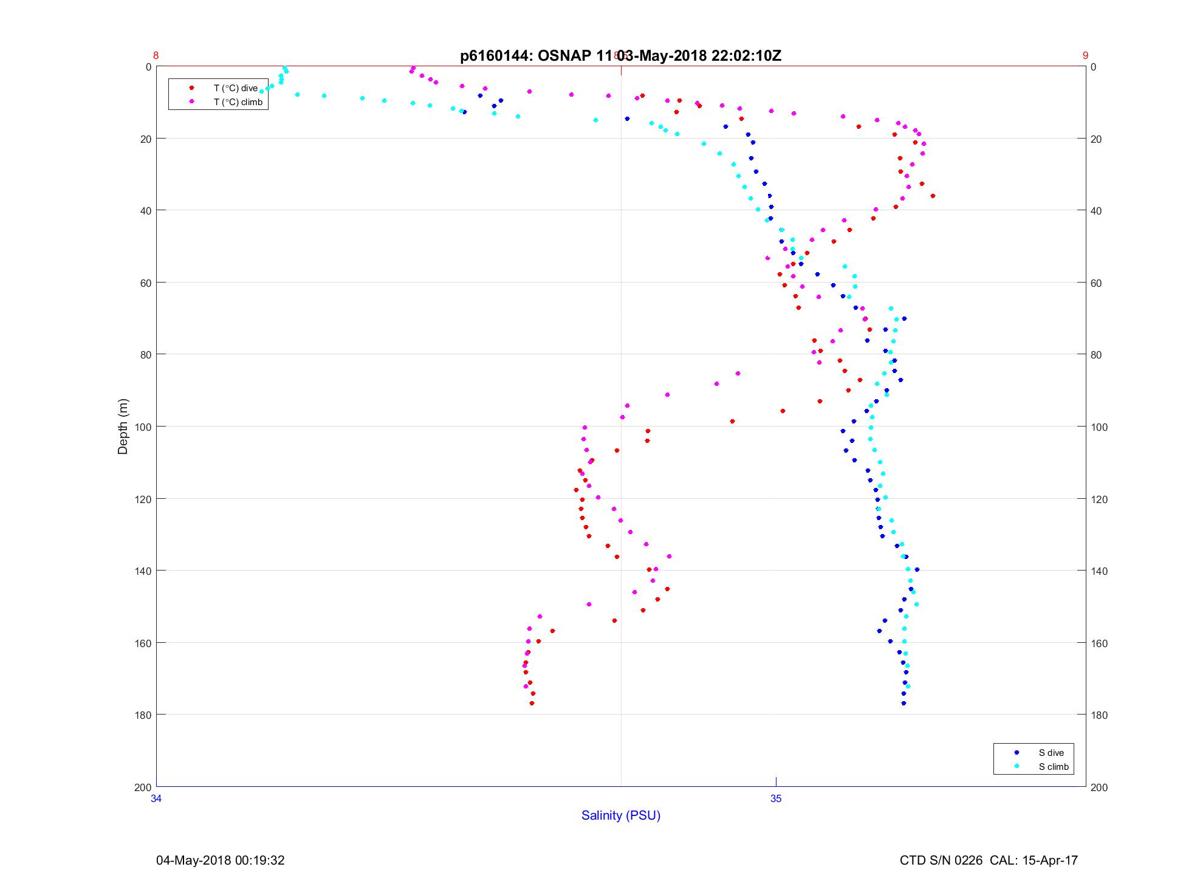Click the 'T (°C) climb' legend entry
Image resolution: width=1200 pixels, height=885 pixels.
238,102
